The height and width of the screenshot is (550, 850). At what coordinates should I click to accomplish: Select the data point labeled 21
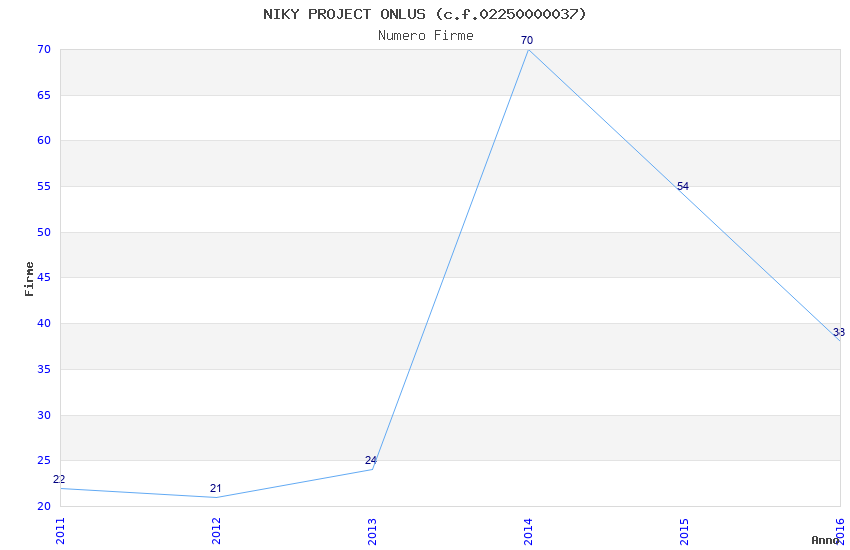click(215, 488)
